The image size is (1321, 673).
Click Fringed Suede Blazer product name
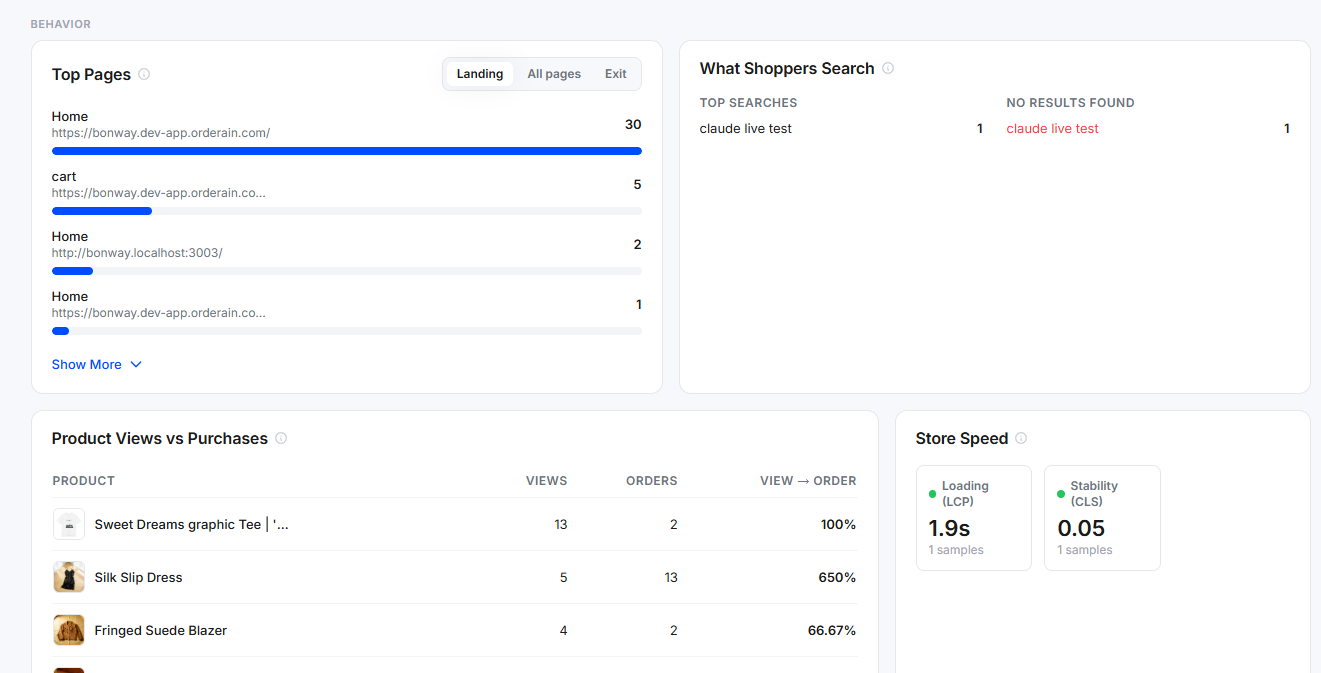(x=161, y=631)
